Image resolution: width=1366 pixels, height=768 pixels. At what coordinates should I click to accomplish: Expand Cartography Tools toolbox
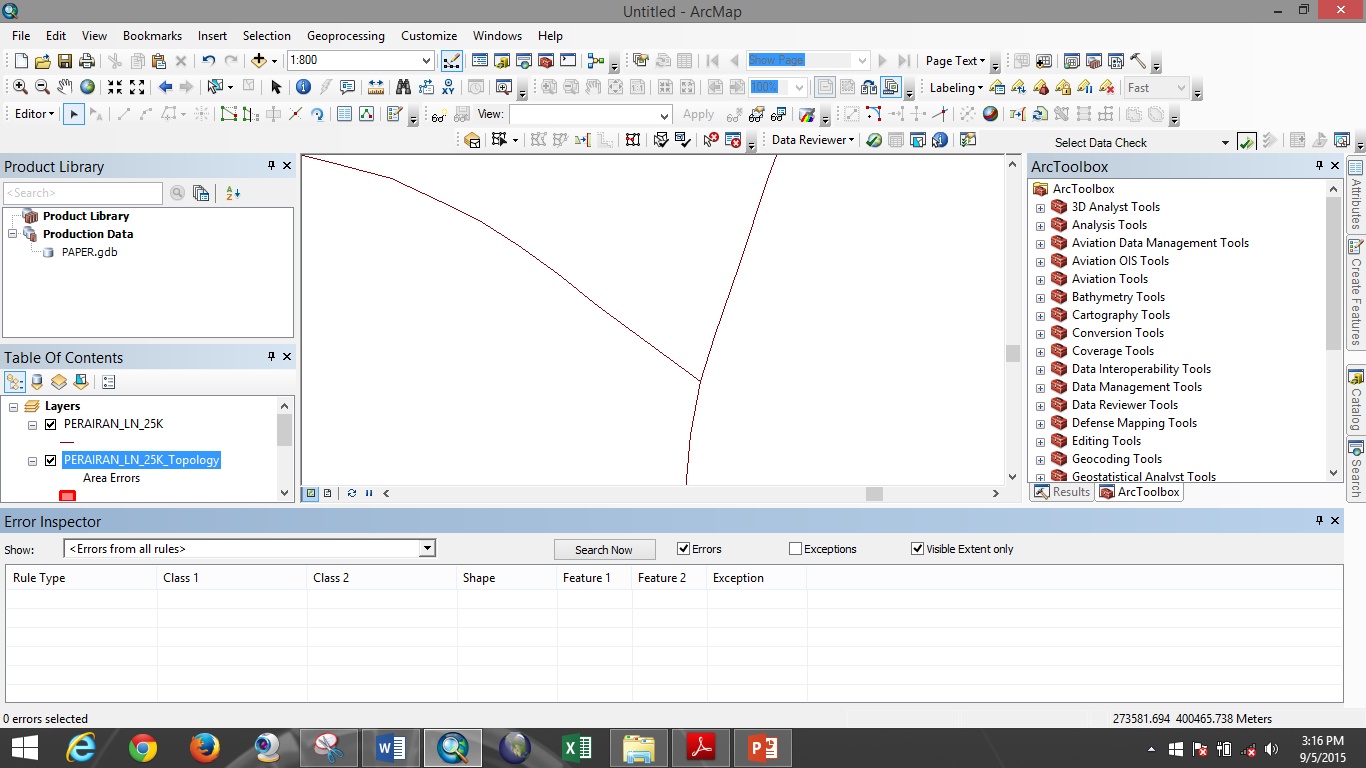1040,316
